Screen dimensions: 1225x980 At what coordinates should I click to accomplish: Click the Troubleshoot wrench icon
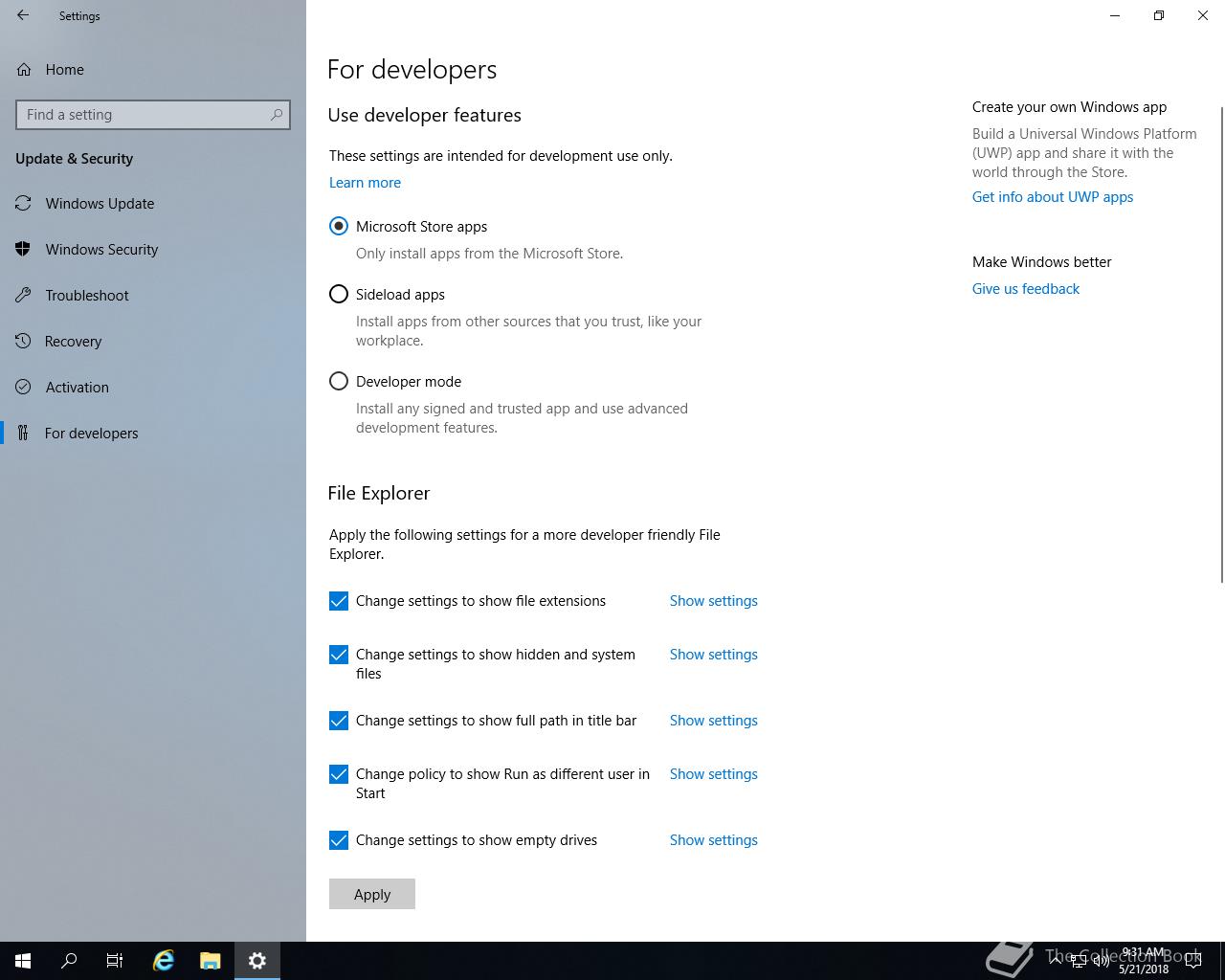24,296
